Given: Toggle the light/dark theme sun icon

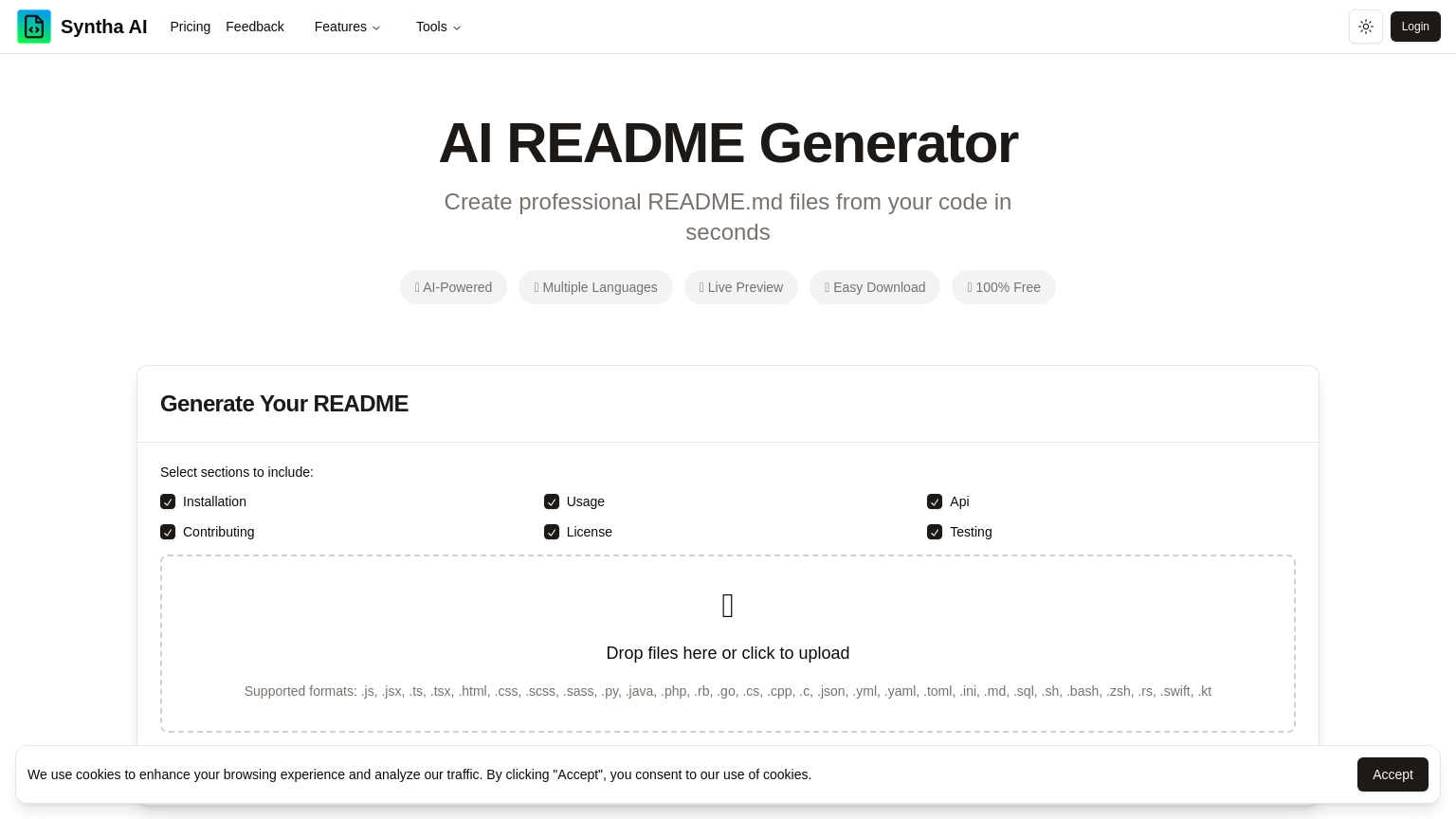Looking at the screenshot, I should tap(1366, 27).
